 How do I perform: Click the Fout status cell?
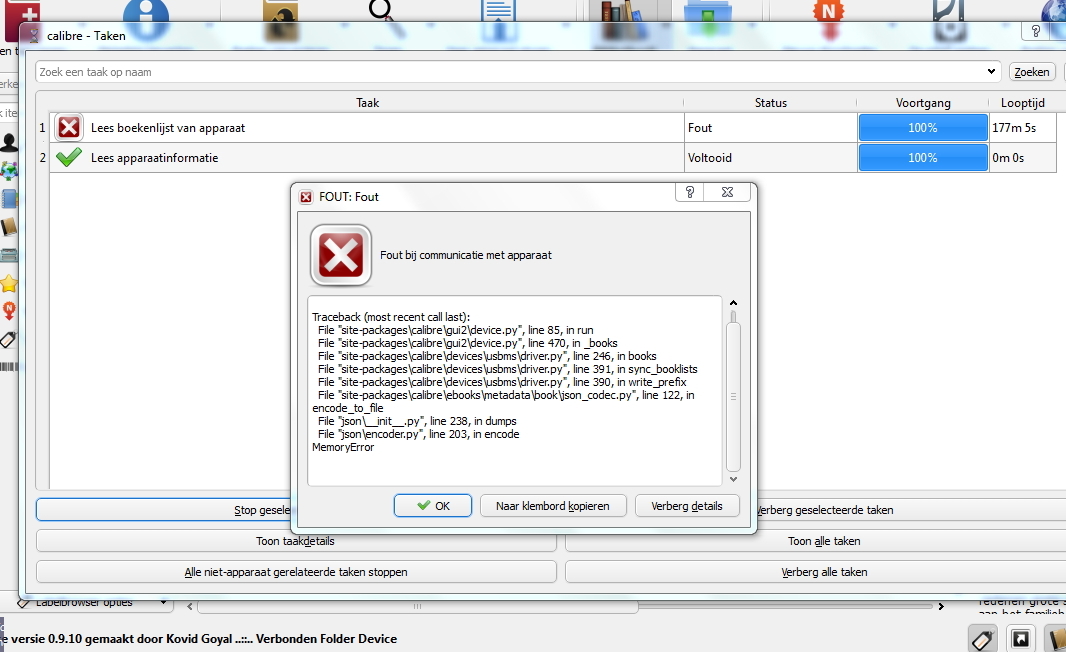click(770, 128)
